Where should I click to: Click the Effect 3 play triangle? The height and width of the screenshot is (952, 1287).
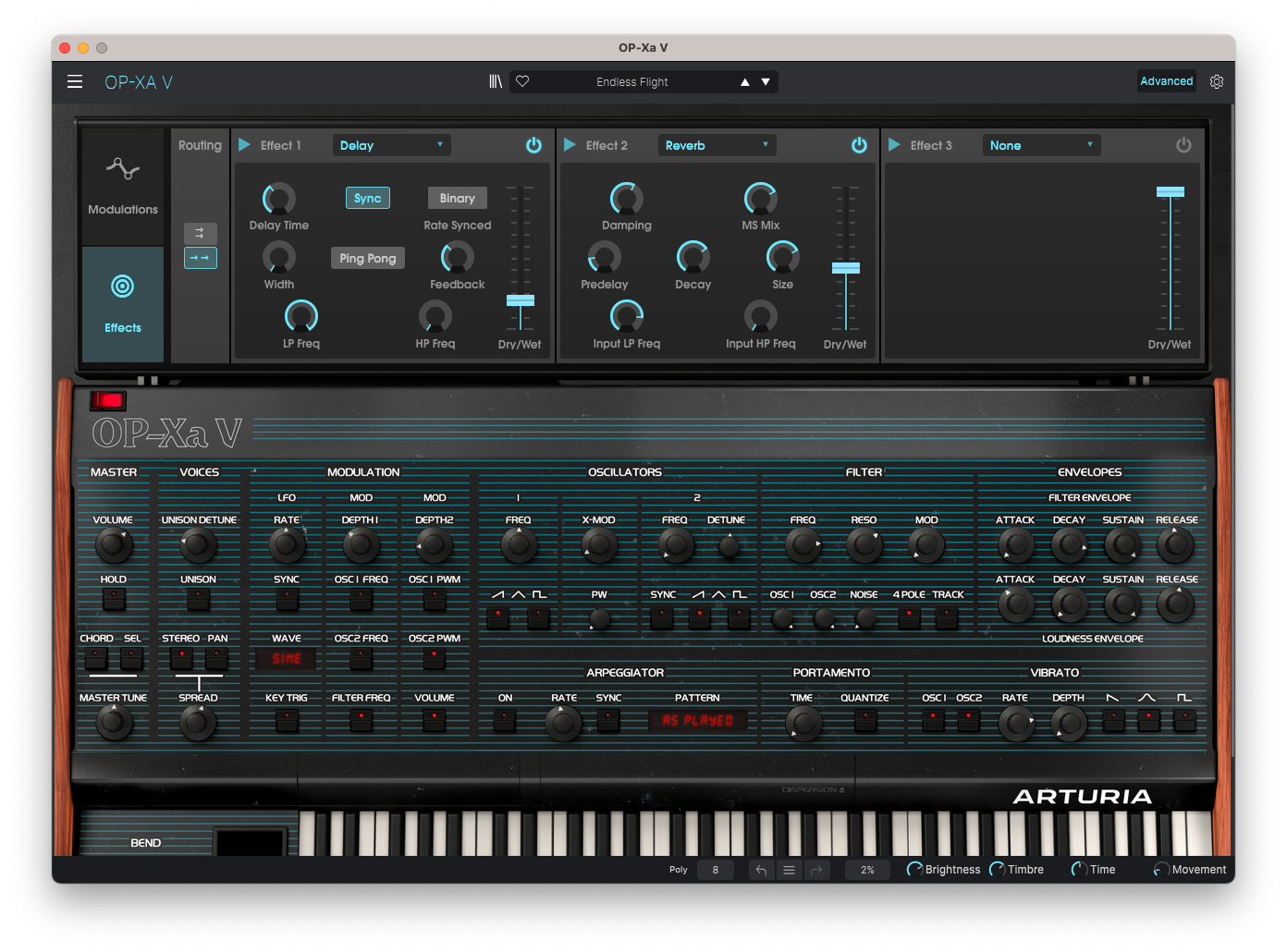[x=894, y=144]
